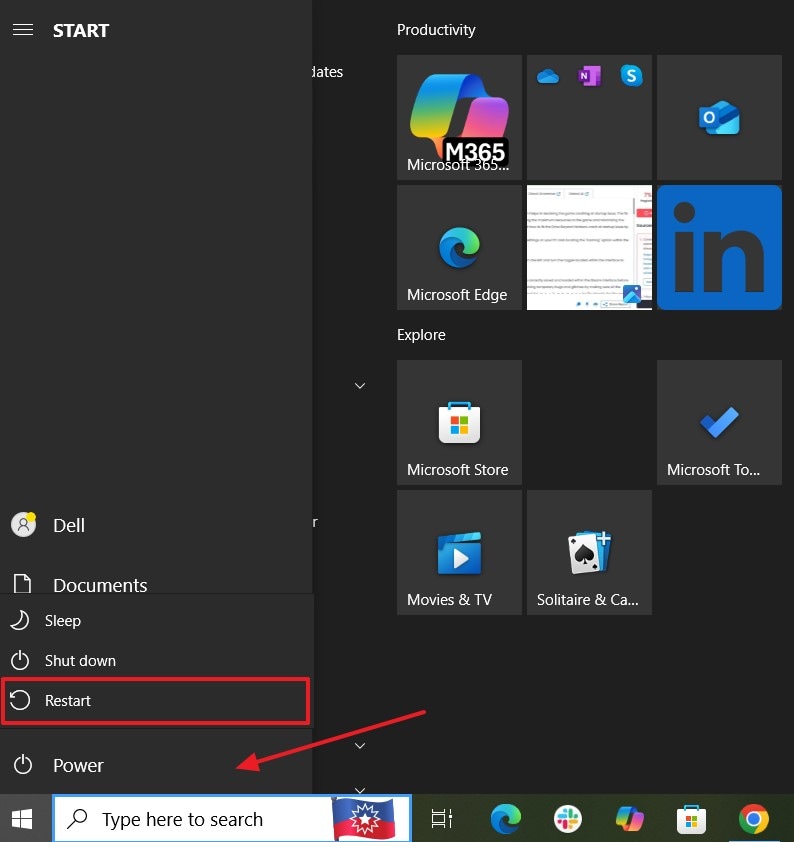Click the Explore group heading

(x=421, y=335)
